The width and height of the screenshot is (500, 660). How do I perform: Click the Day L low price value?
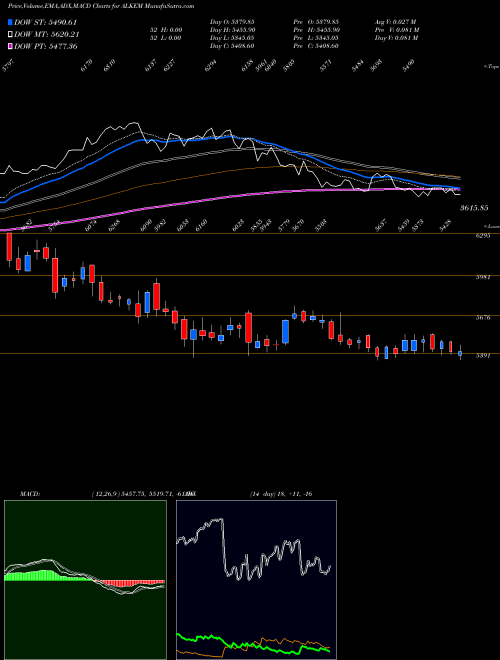[x=232, y=38]
